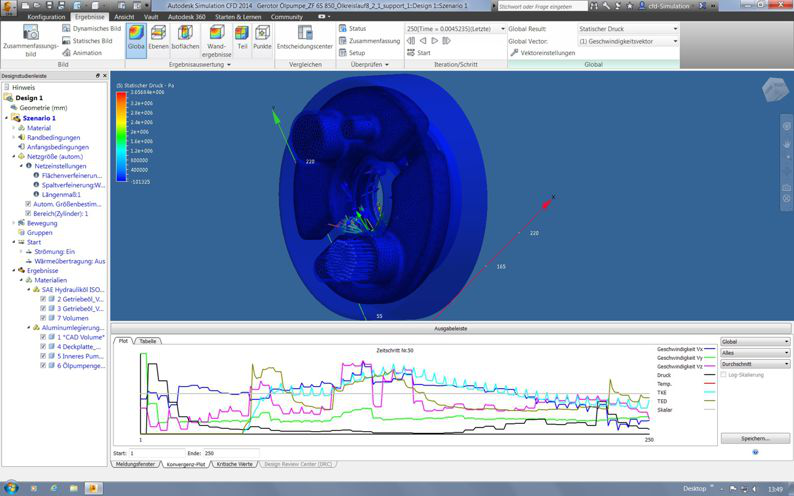Switch to the Ansicht ribbon tab
This screenshot has height=496, width=794.
(125, 17)
